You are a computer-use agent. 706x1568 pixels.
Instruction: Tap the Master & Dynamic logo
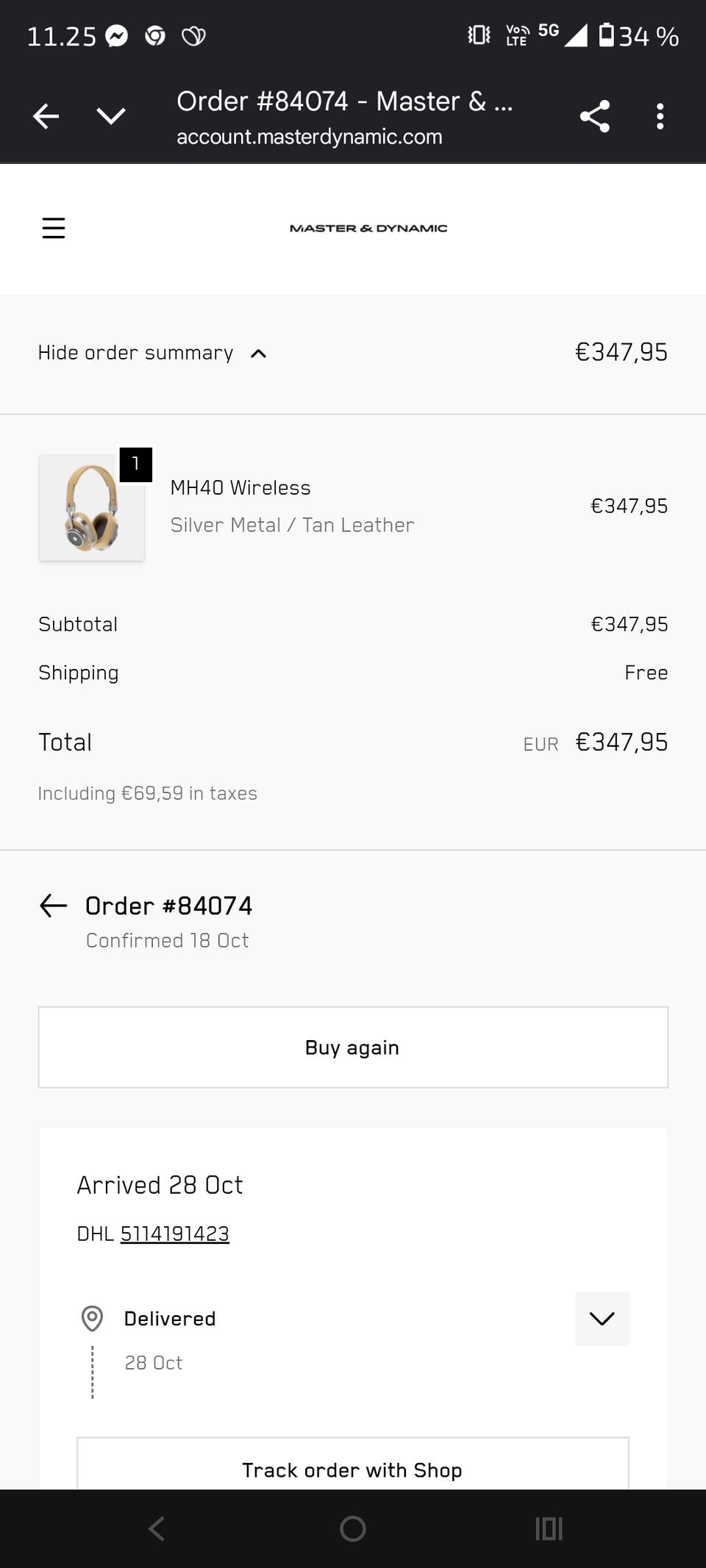tap(368, 228)
